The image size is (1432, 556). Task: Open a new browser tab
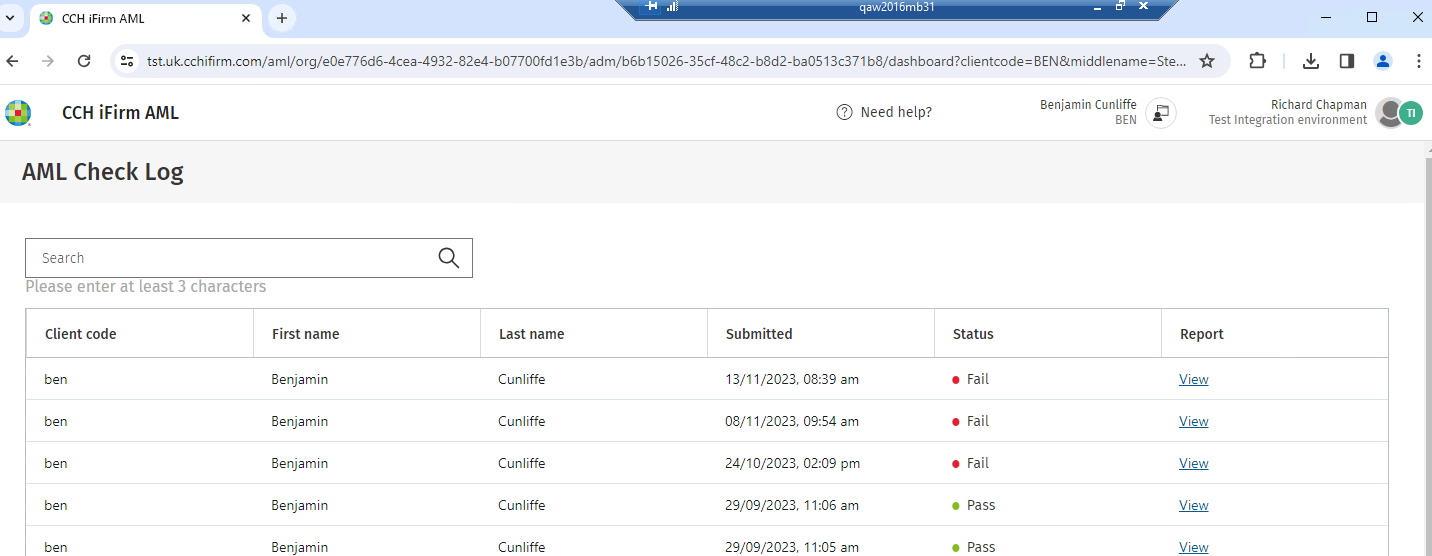(282, 18)
